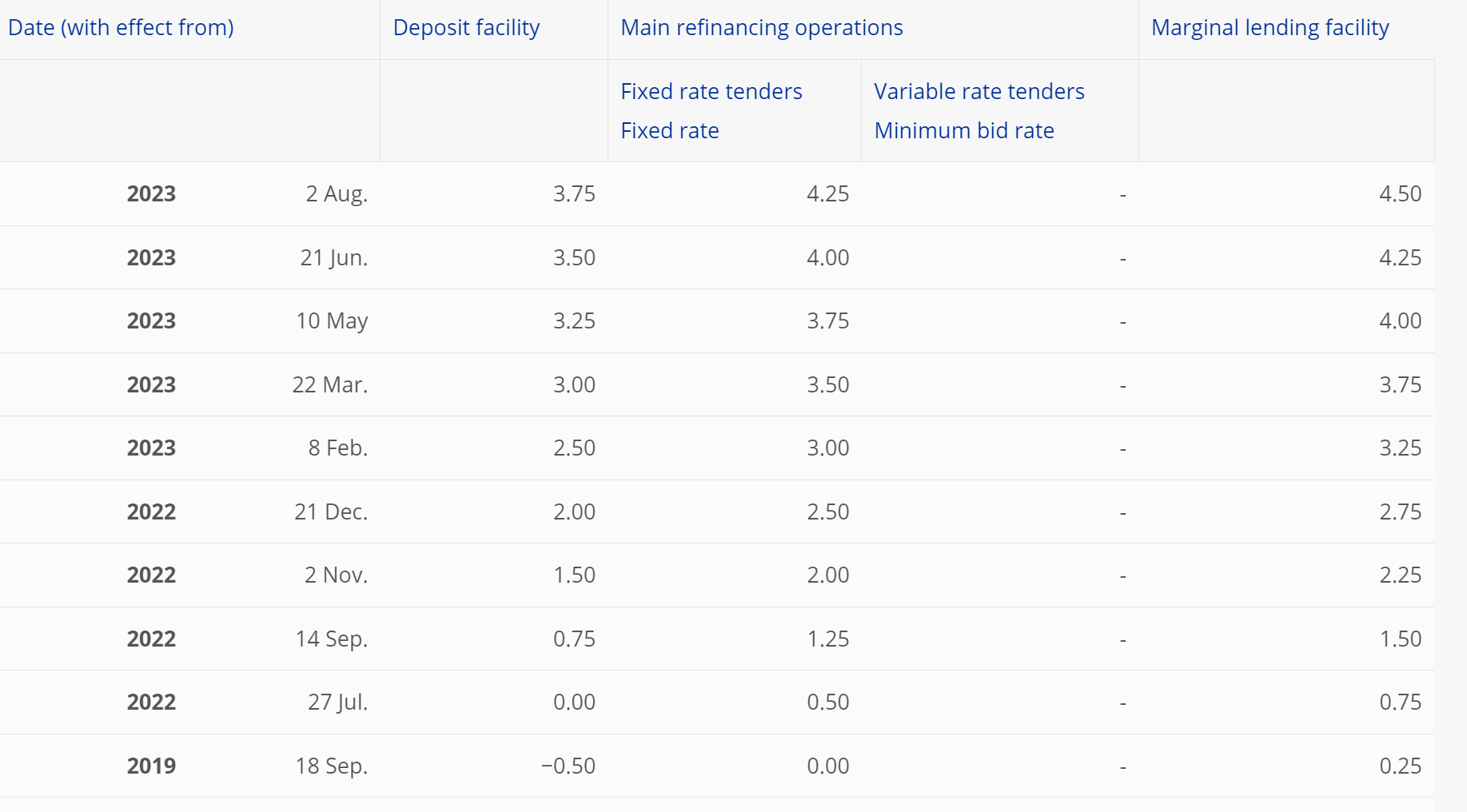The height and width of the screenshot is (812, 1467).
Task: Click the '2 Aug.' 2023 date cell
Action: pos(336,194)
